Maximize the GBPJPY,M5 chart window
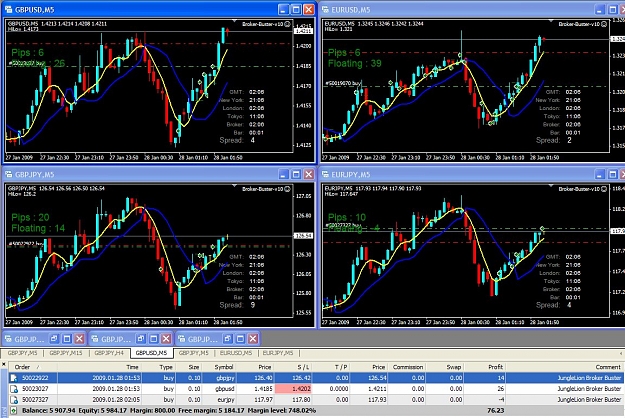 pyautogui.click(x=296, y=174)
